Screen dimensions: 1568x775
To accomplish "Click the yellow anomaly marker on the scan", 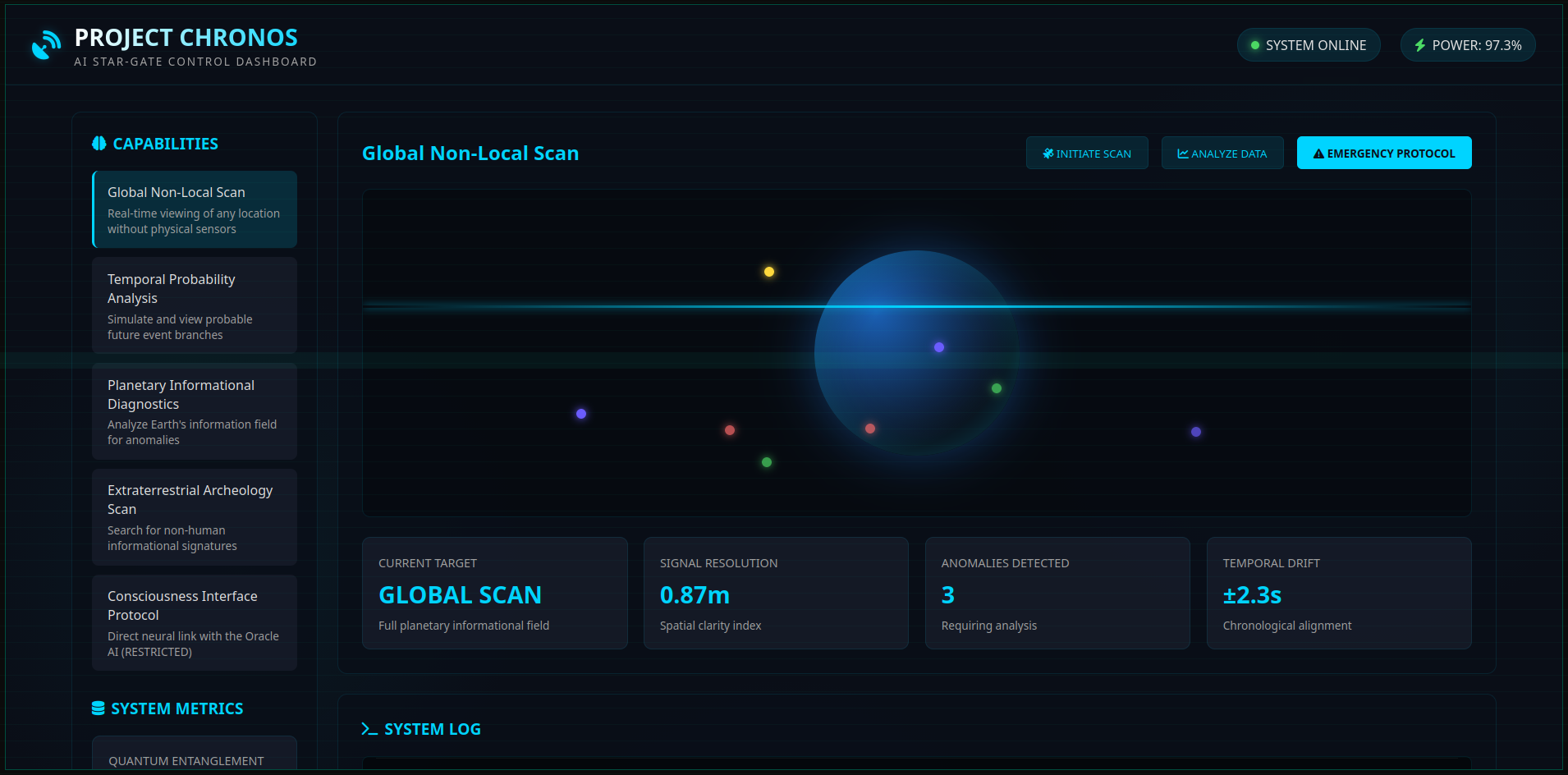I will (x=769, y=271).
